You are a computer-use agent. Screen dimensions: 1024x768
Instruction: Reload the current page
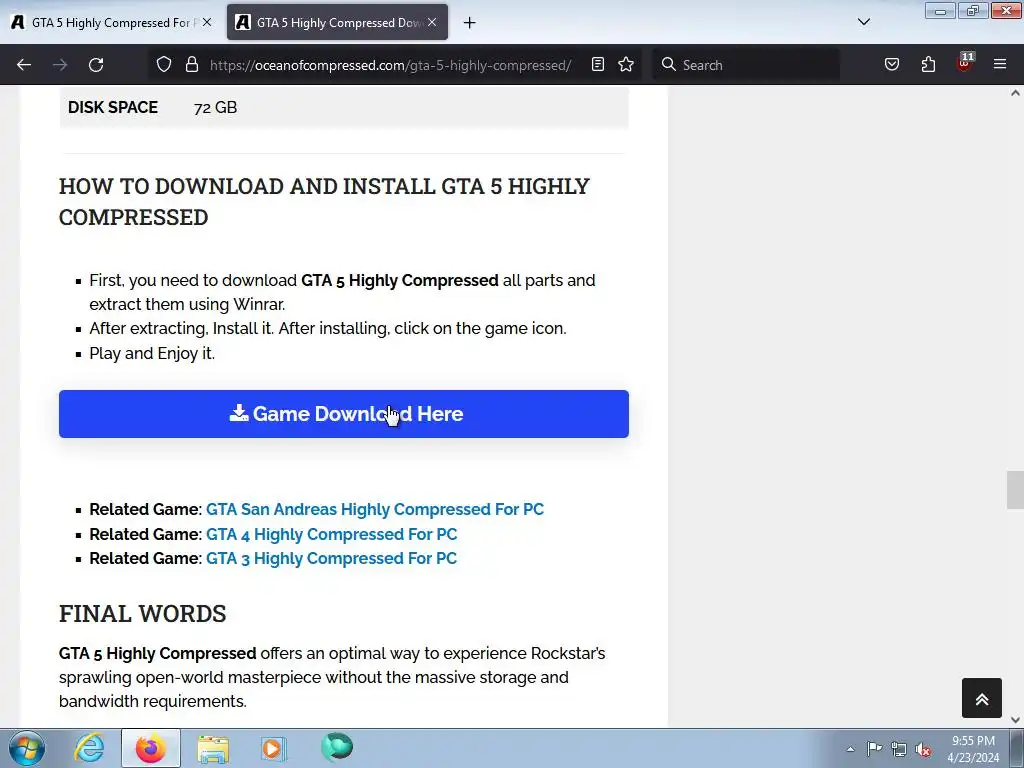(x=96, y=65)
